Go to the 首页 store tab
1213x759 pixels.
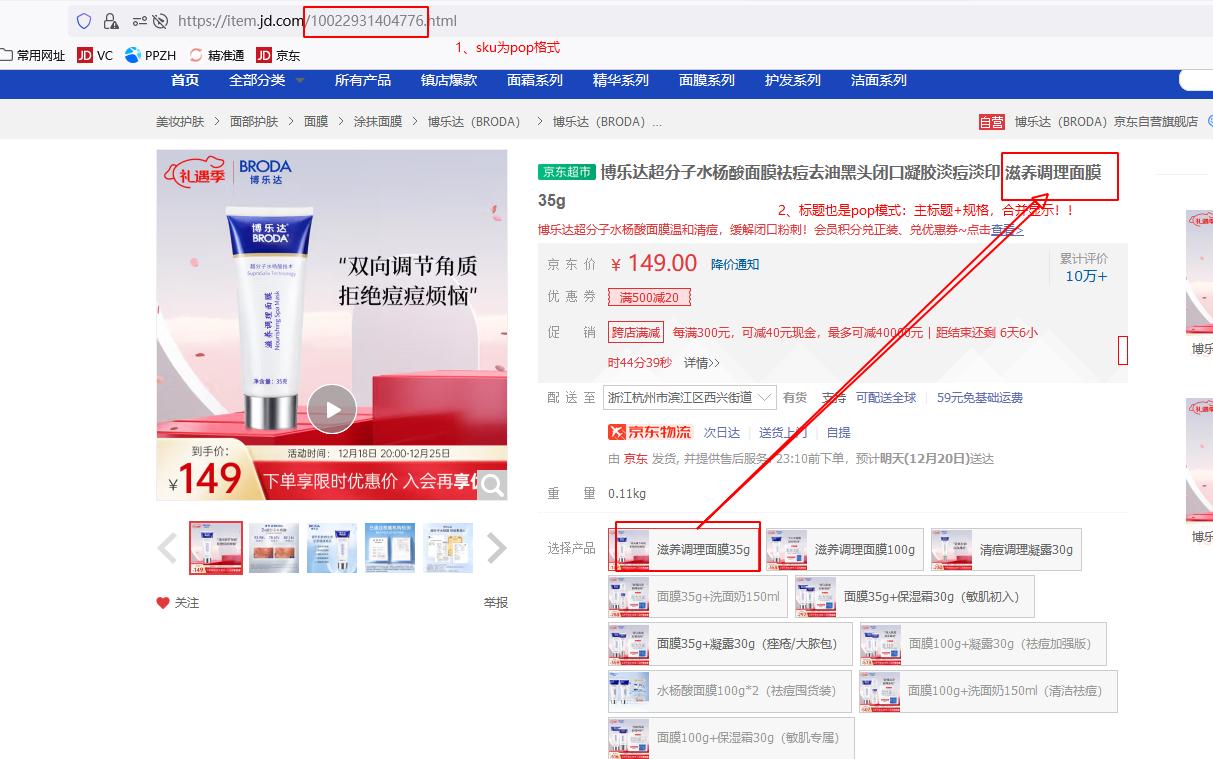click(x=185, y=80)
